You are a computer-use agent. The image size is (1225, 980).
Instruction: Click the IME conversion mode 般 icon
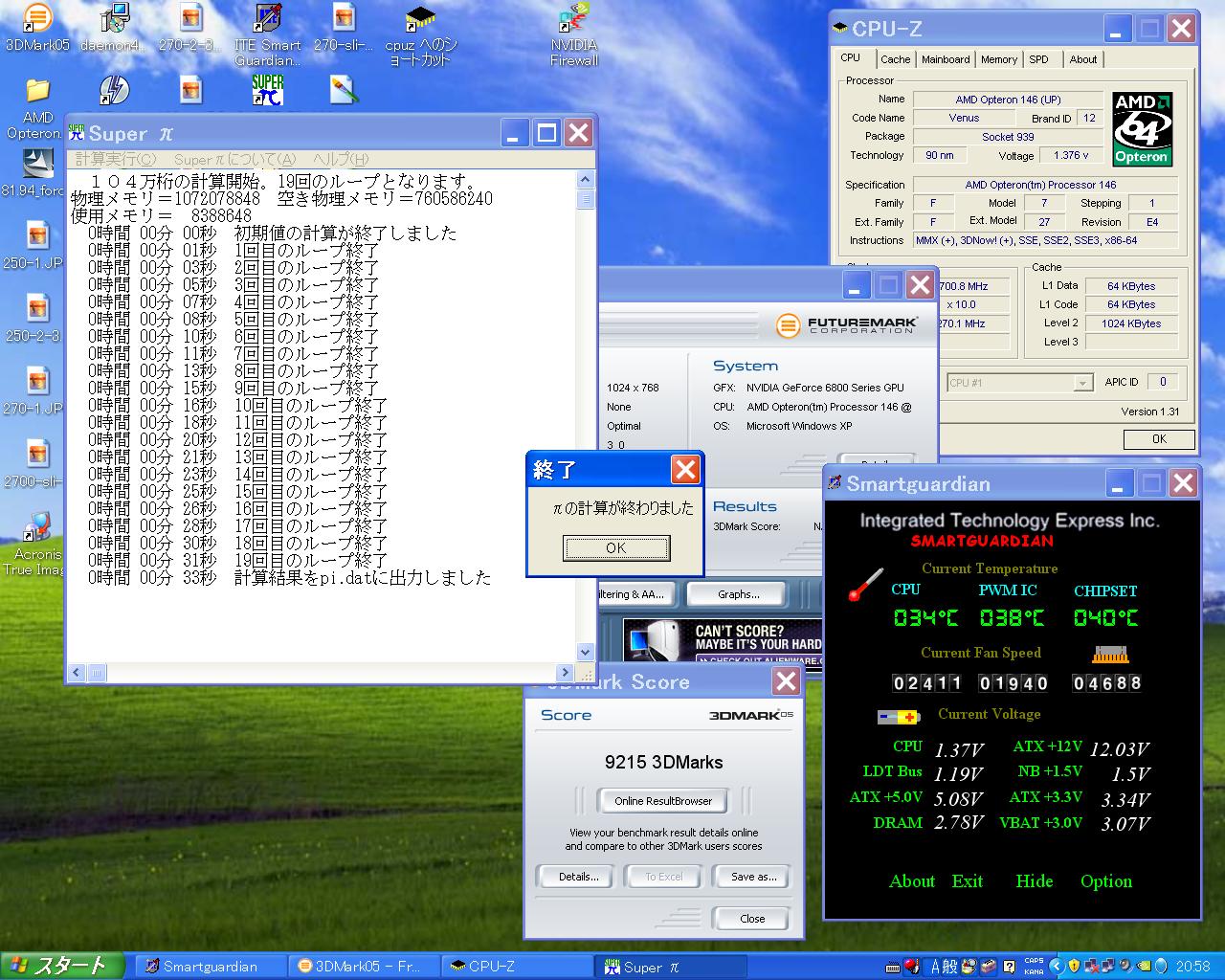[949, 967]
